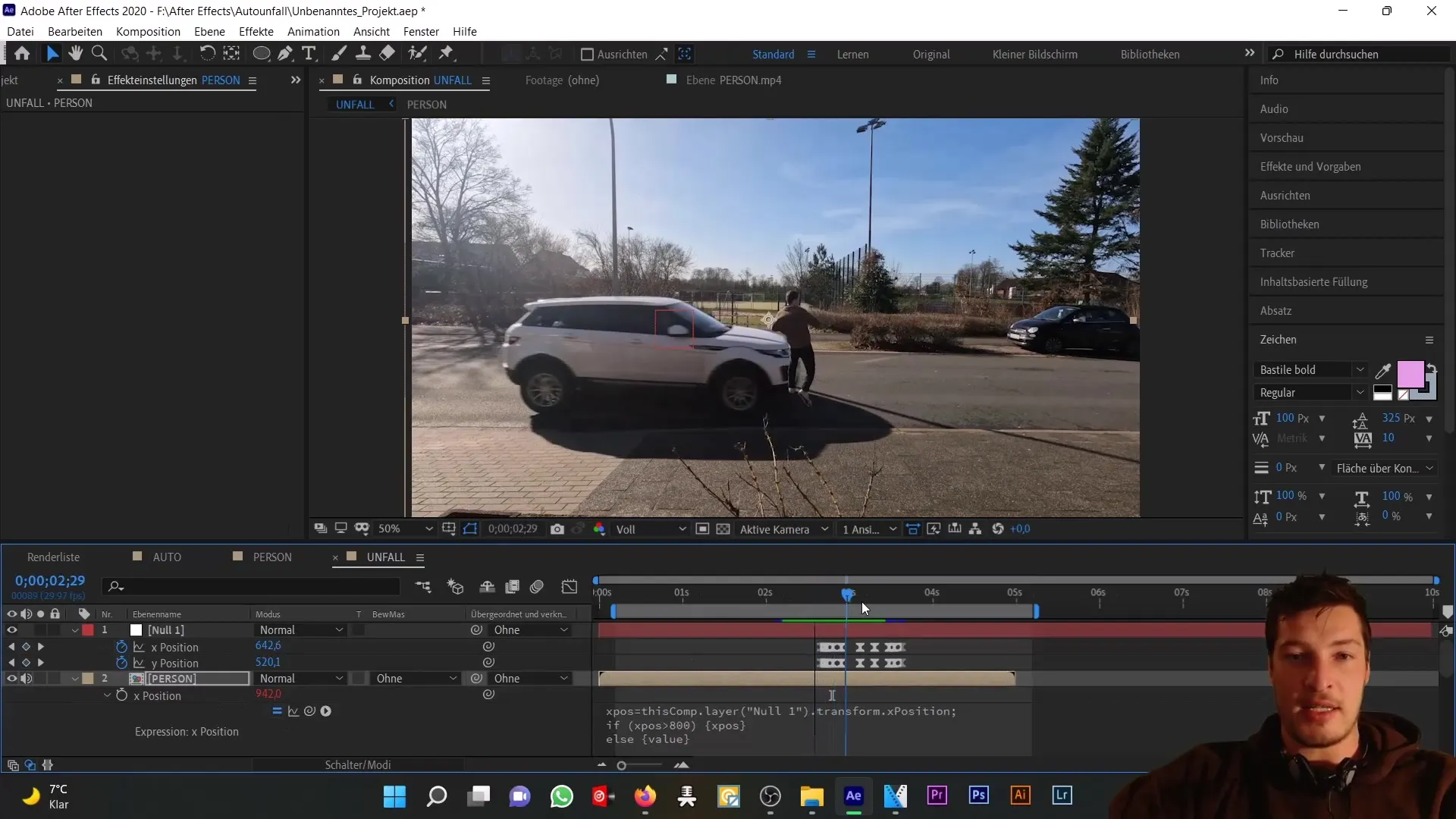Take a snapshot with the camera icon
Screen dimensions: 1456x819
pyautogui.click(x=557, y=529)
